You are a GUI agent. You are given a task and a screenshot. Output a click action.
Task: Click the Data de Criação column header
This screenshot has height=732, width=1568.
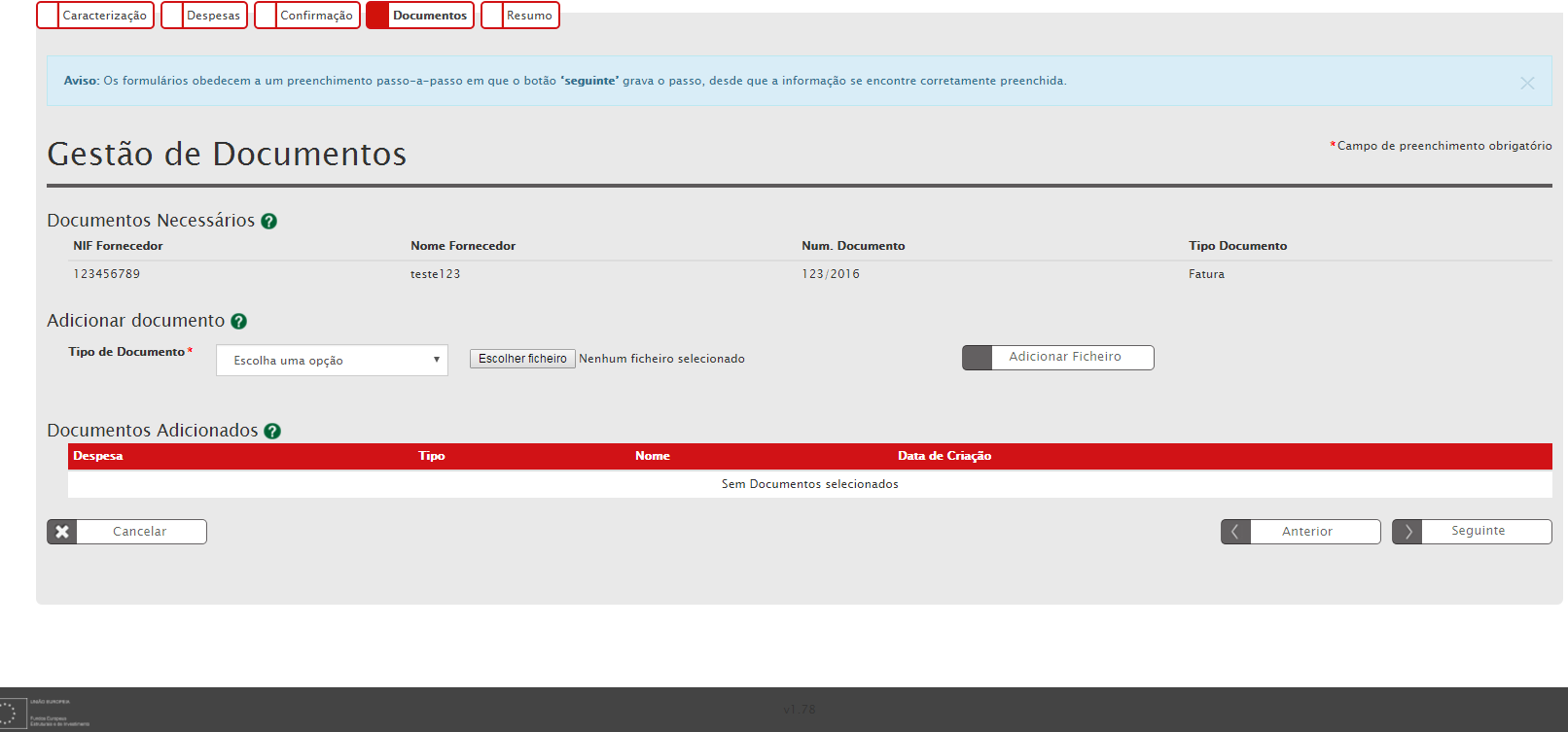[944, 456]
